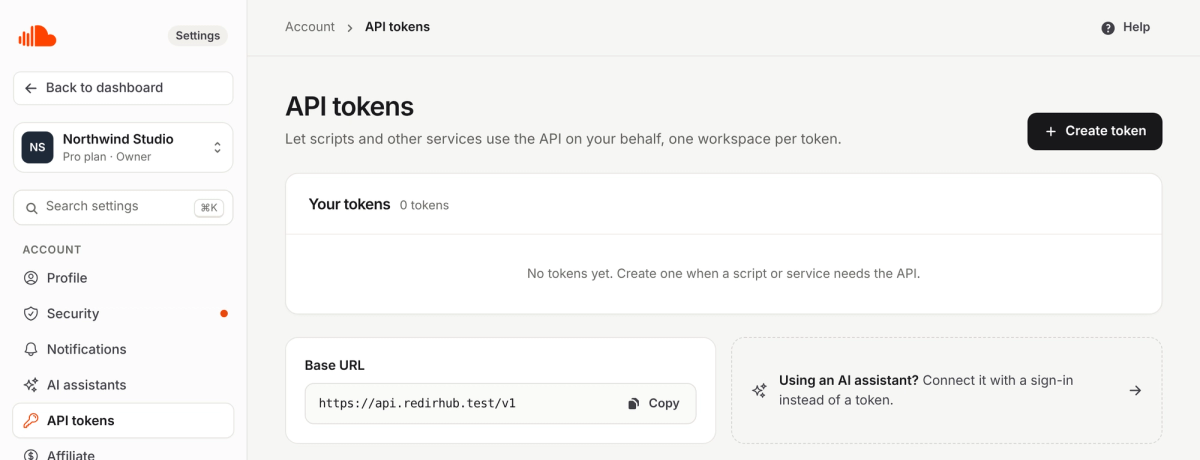The height and width of the screenshot is (460, 1200).
Task: Click the left arrow icon beside Back to dashboard
Action: 31,88
